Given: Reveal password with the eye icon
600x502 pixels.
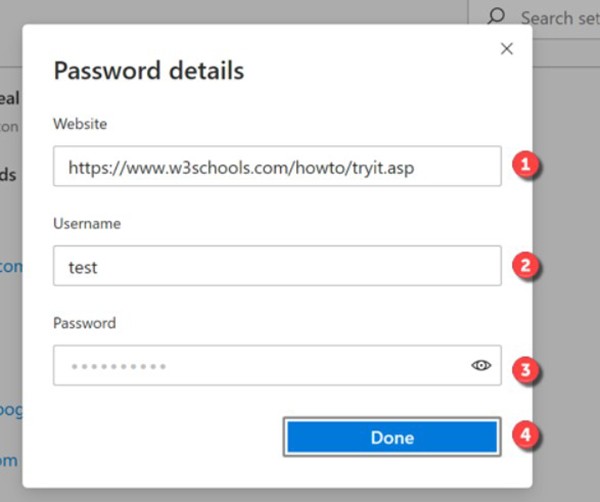Looking at the screenshot, I should (482, 366).
